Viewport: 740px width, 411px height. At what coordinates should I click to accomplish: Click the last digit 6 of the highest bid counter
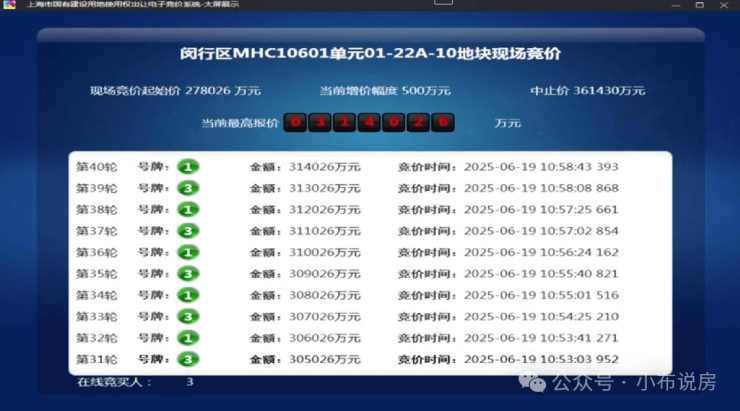coord(443,122)
